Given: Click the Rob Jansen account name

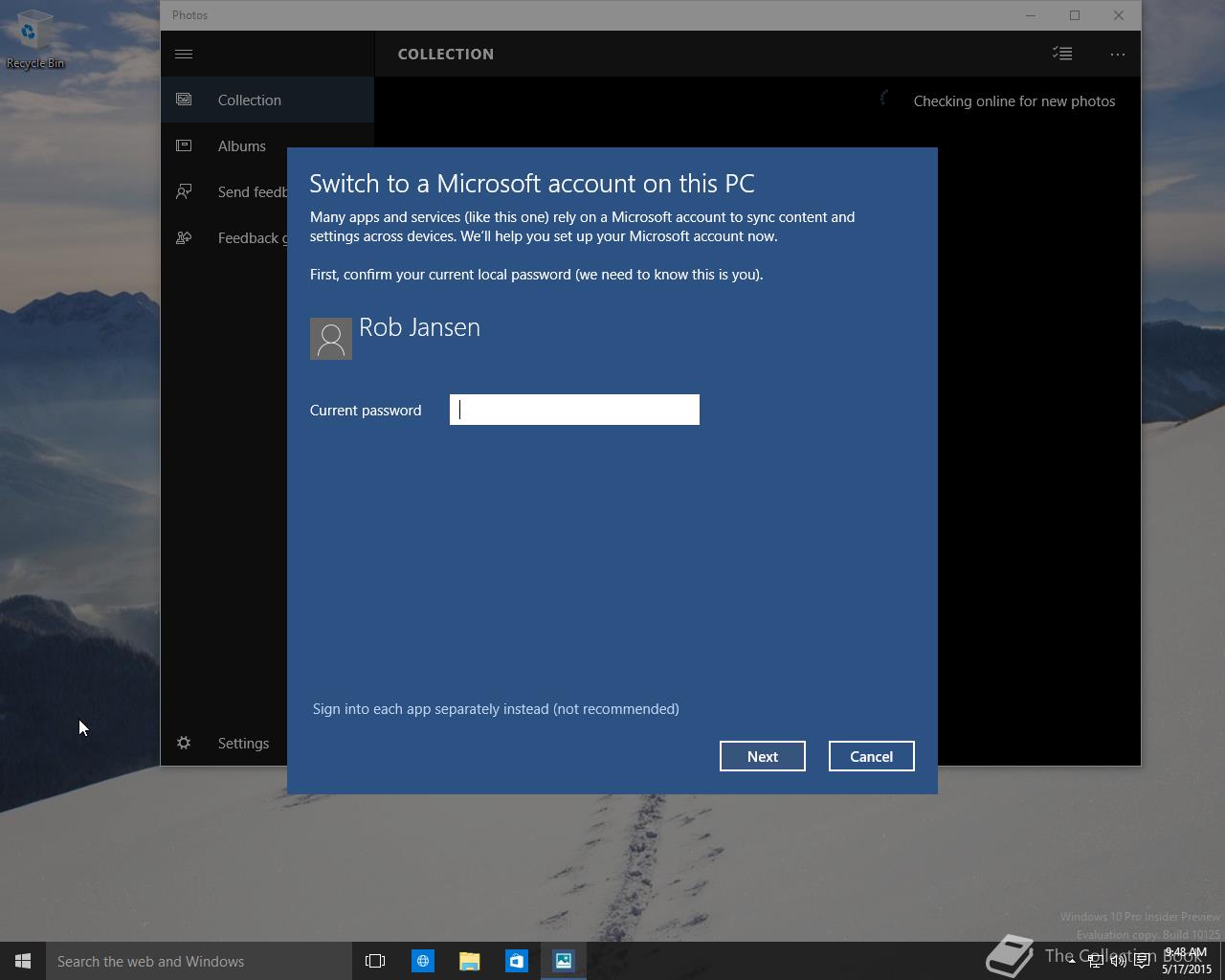Looking at the screenshot, I should [419, 327].
